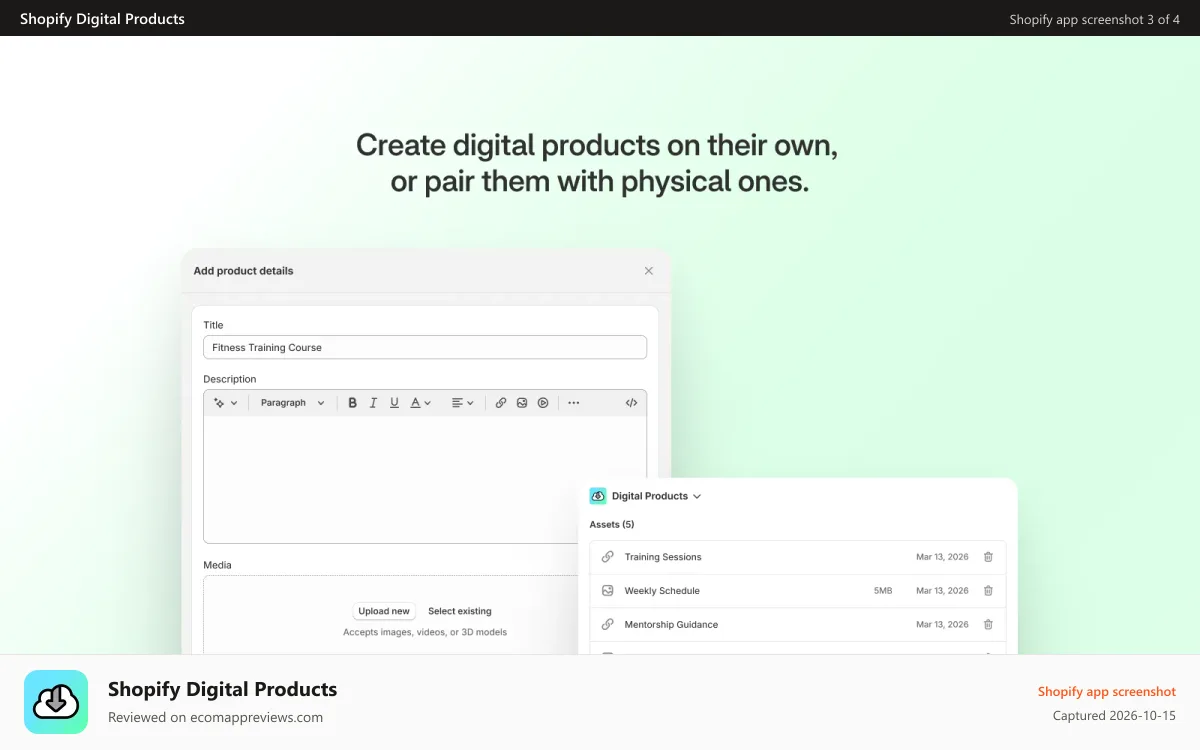Screen dimensions: 1200x750
Task: Click Shopify app screenshot 3 of 4 label
Action: click(1094, 19)
